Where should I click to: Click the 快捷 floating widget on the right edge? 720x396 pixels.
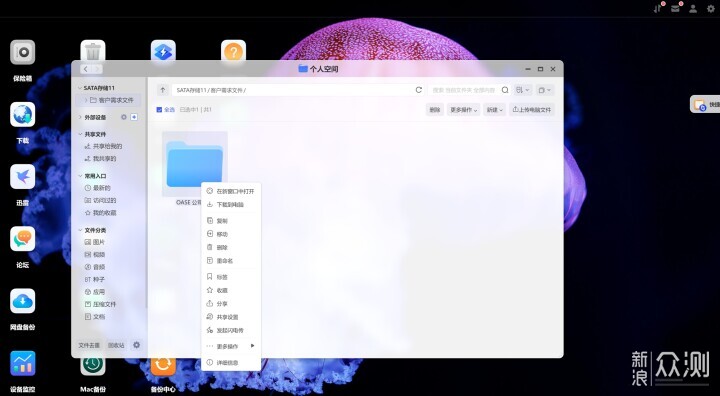(x=705, y=105)
